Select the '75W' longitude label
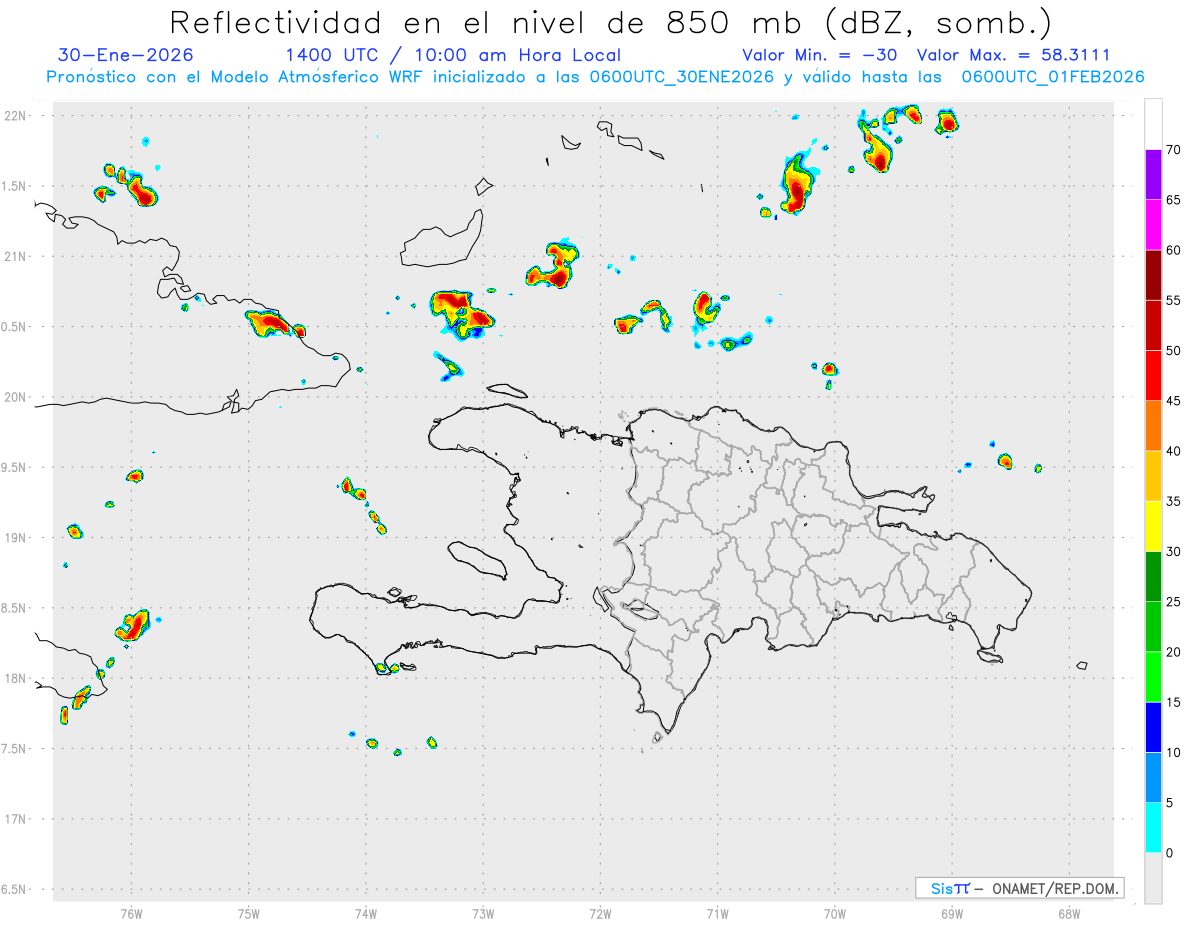 249,913
